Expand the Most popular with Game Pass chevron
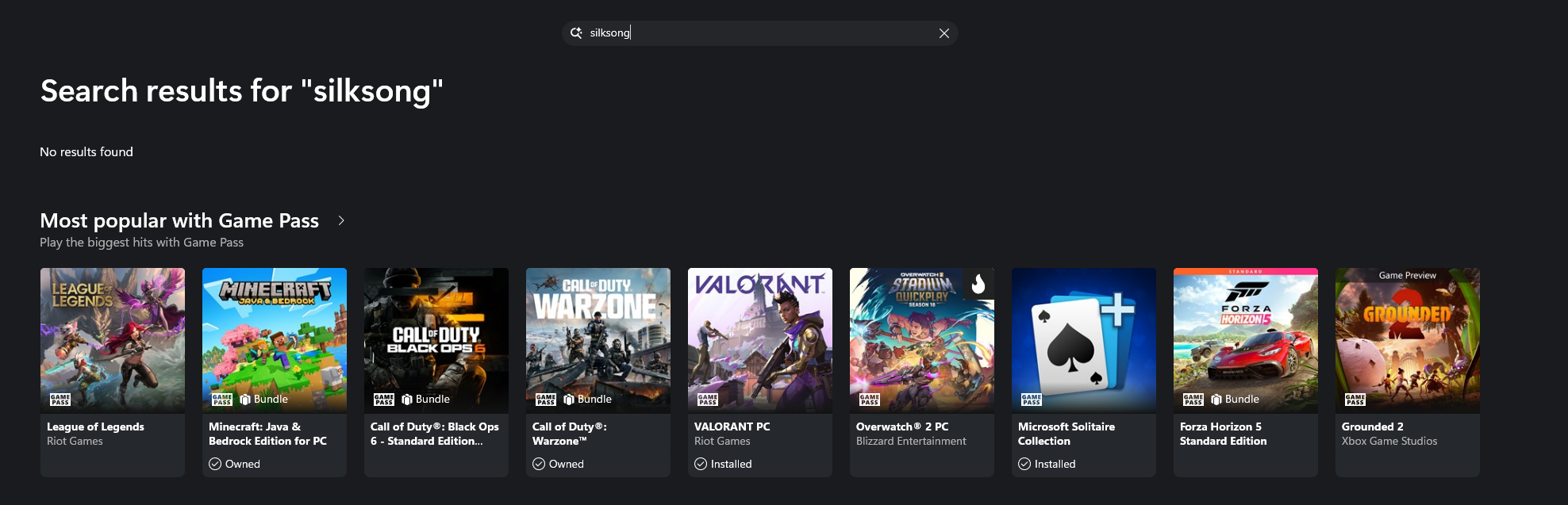The height and width of the screenshot is (505, 1568). pos(341,220)
